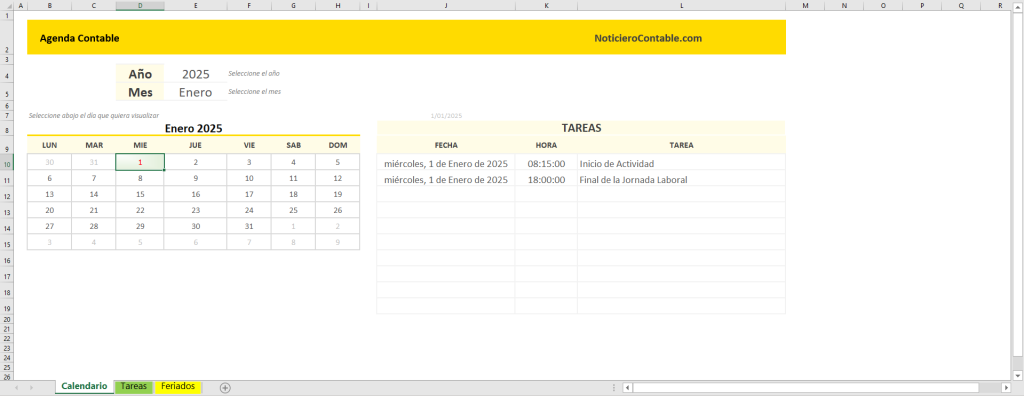Select date cell beside 08:15:00
This screenshot has height=396, width=1024.
pyautogui.click(x=446, y=163)
